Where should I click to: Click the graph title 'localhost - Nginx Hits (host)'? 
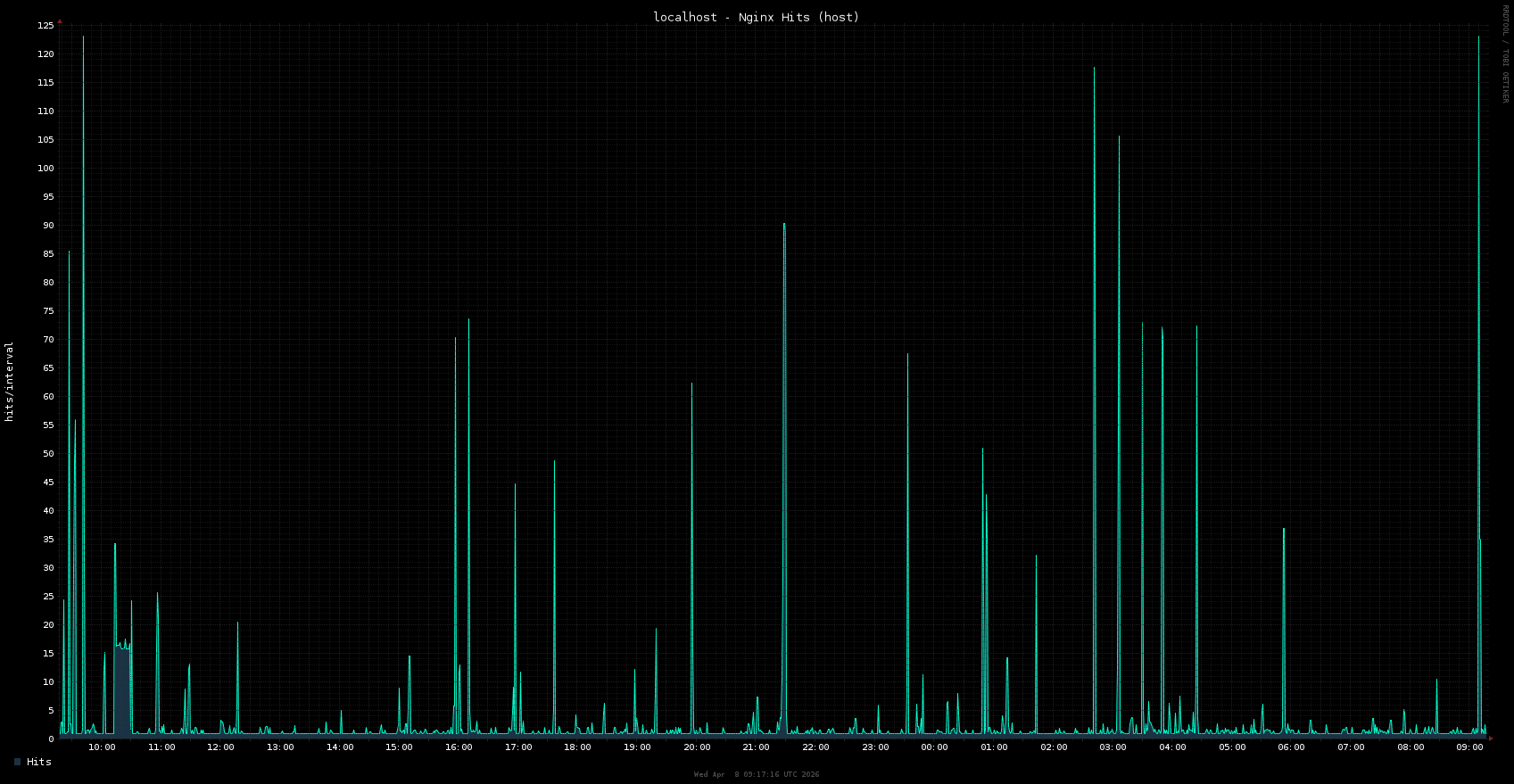tap(757, 17)
